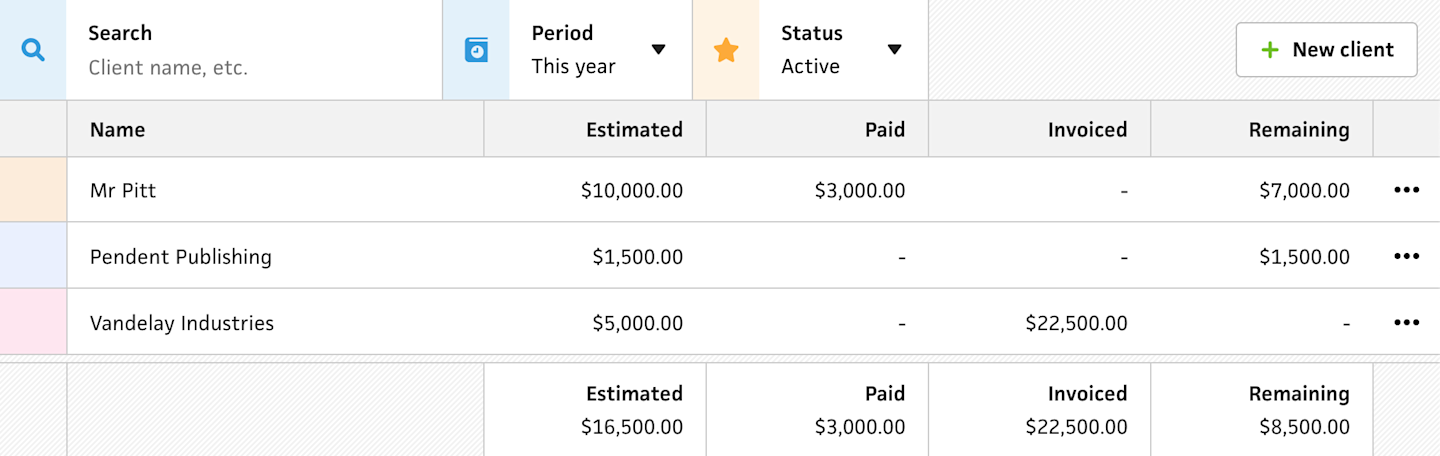This screenshot has height=456, width=1440.
Task: Click the orange star Status icon
Action: [726, 50]
